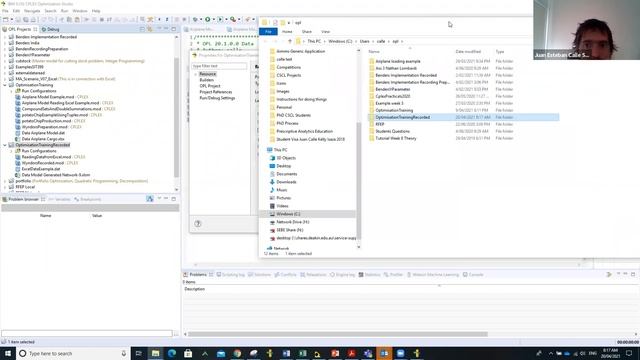Collapse the OptimisationTrainingRecorded project node
This screenshot has width=640, height=360.
5,145
